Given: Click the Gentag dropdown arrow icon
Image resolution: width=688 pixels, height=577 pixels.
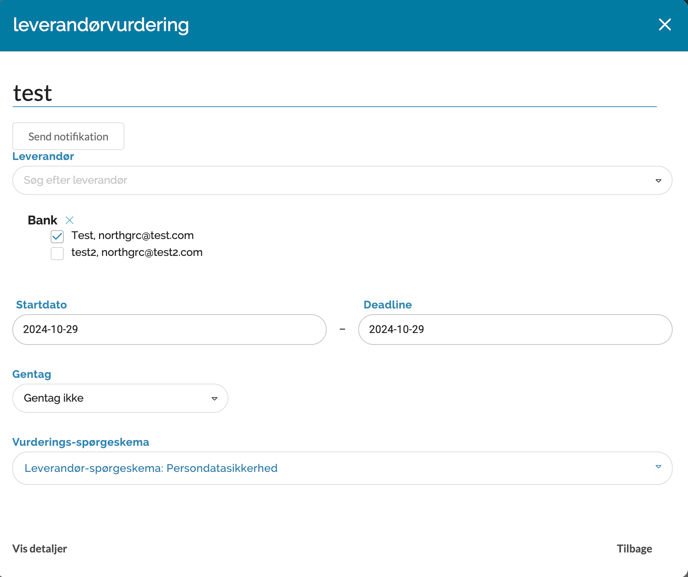Looking at the screenshot, I should 214,399.
